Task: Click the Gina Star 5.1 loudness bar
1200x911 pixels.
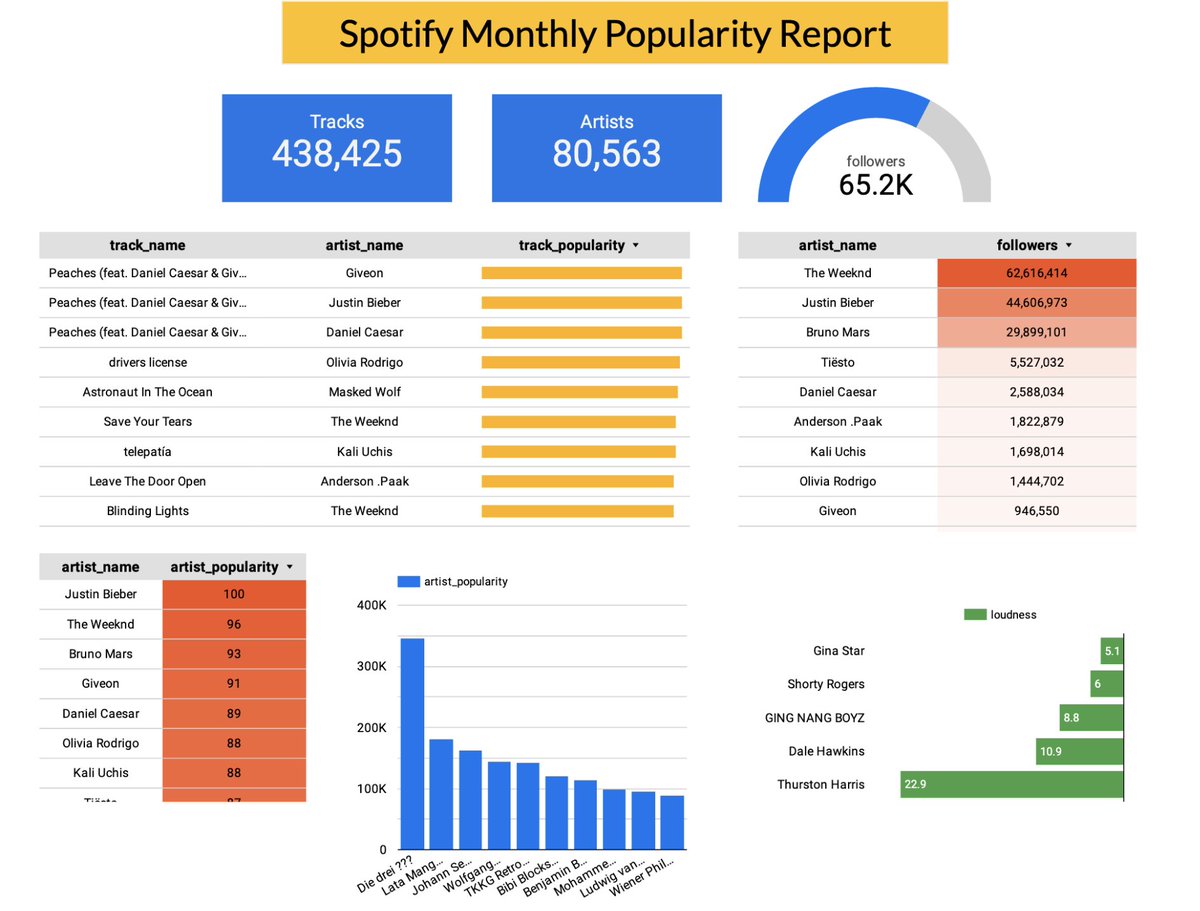Action: (x=1111, y=651)
